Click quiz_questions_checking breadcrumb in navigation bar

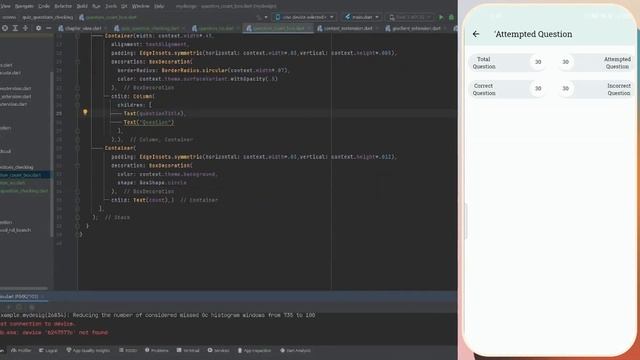tap(47, 17)
